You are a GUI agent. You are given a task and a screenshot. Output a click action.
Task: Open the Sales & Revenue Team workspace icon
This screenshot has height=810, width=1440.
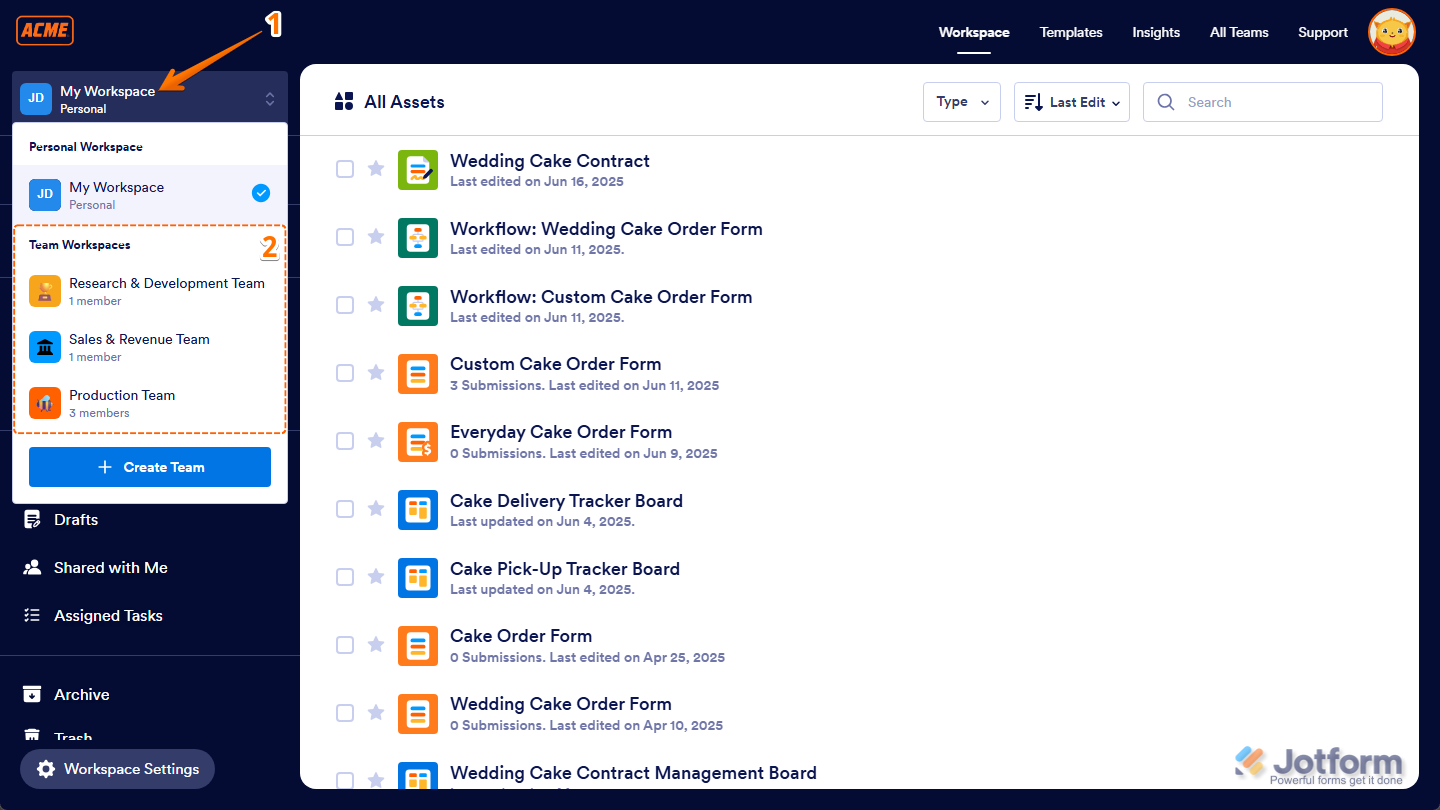(45, 347)
